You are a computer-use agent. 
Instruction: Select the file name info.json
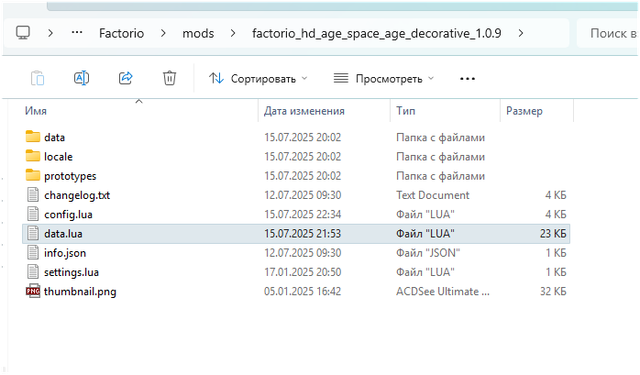65,253
